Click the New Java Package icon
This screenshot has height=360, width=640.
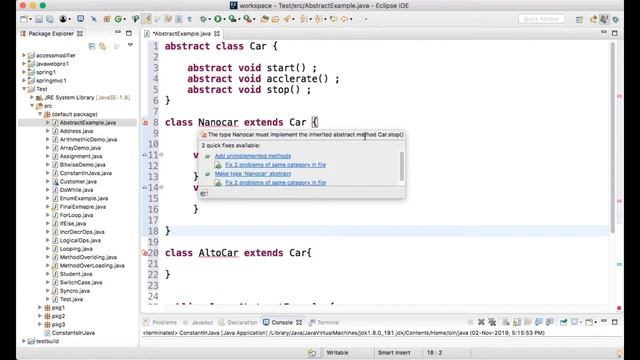107,19
